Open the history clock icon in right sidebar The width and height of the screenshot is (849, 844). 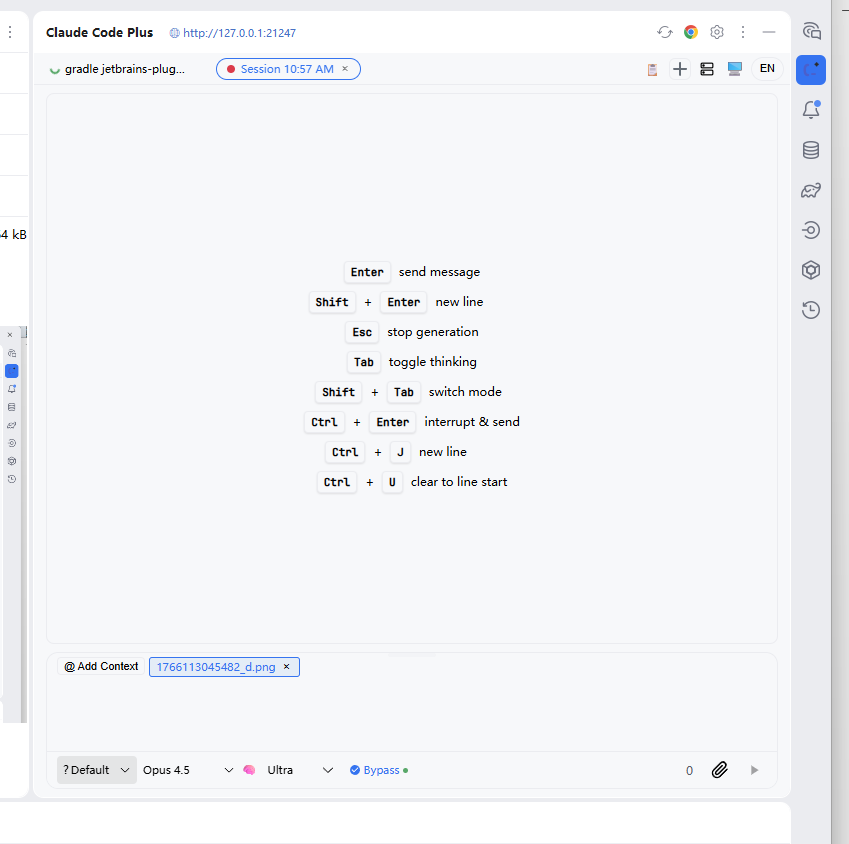[x=811, y=310]
